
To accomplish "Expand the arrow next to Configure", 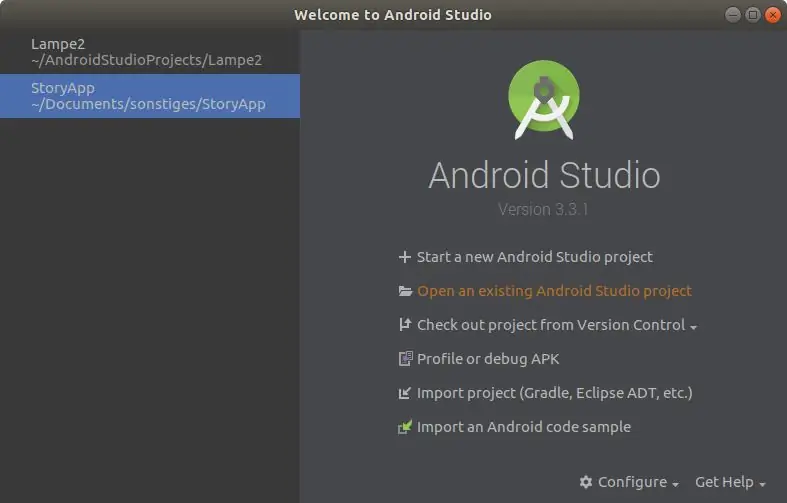I will click(x=676, y=484).
